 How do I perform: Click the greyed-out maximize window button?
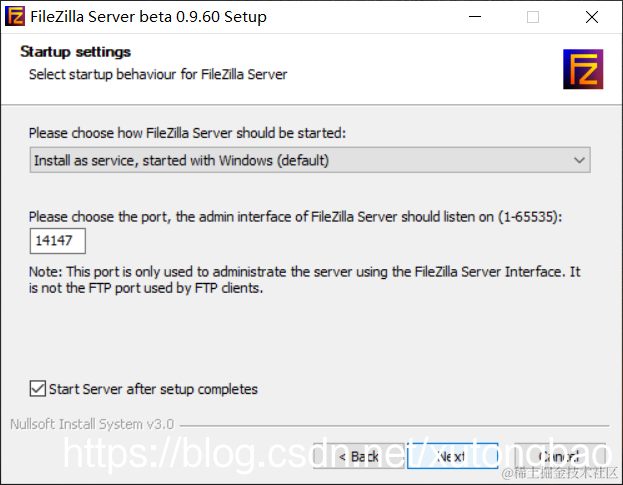click(x=533, y=17)
